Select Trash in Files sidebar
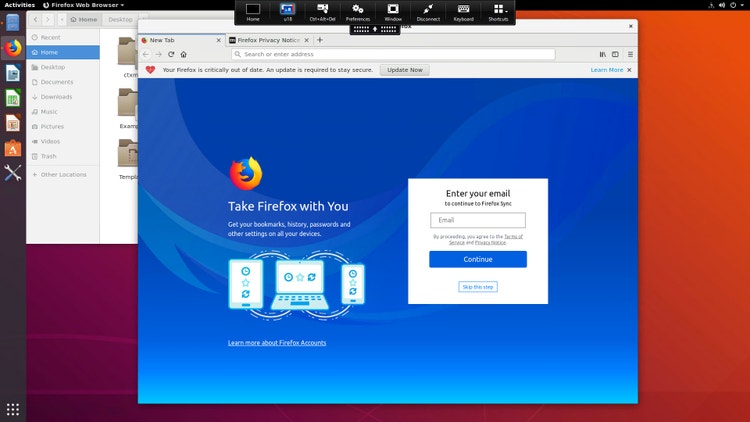Image resolution: width=750 pixels, height=422 pixels. [63, 156]
